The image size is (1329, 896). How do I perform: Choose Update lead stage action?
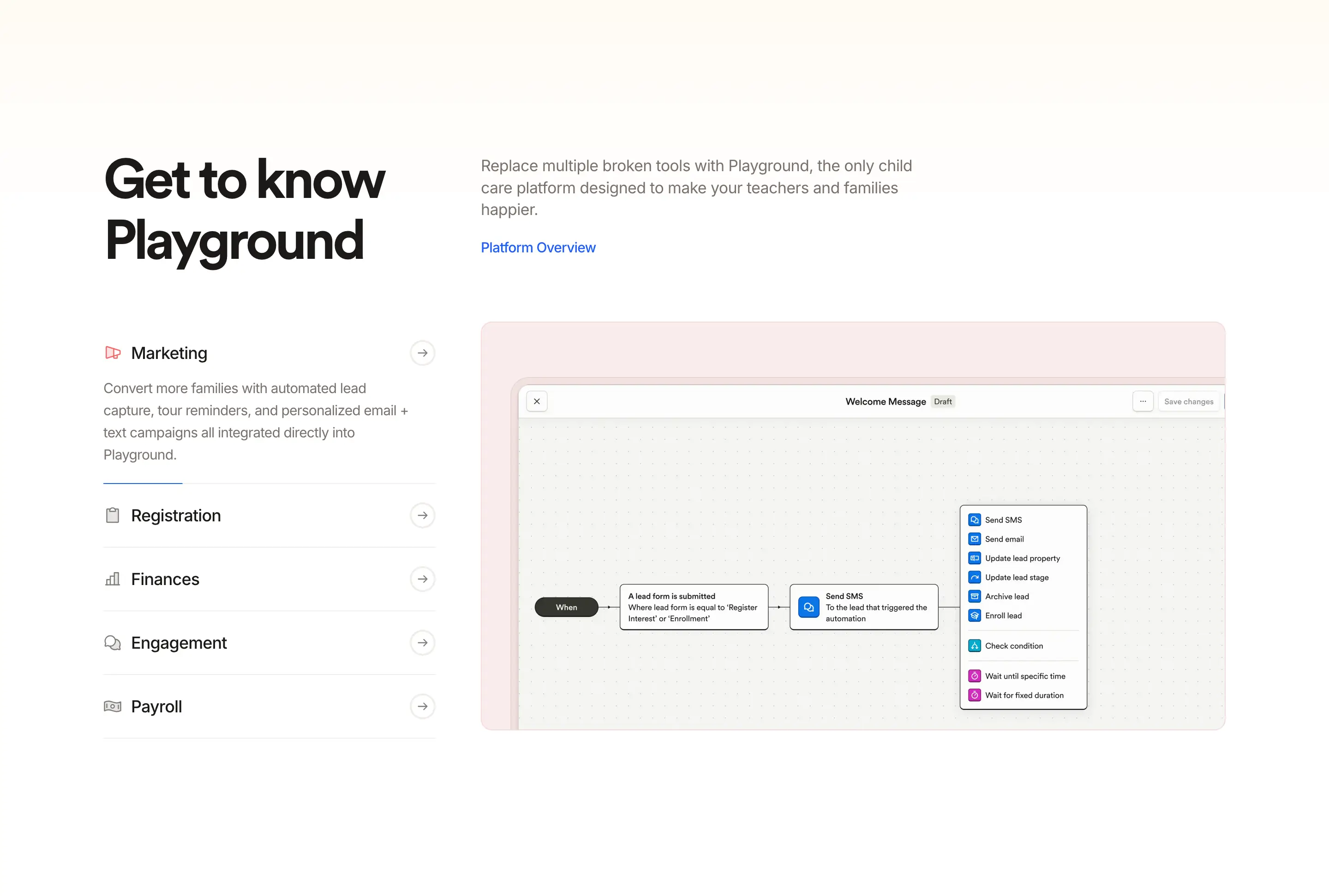click(x=1023, y=577)
